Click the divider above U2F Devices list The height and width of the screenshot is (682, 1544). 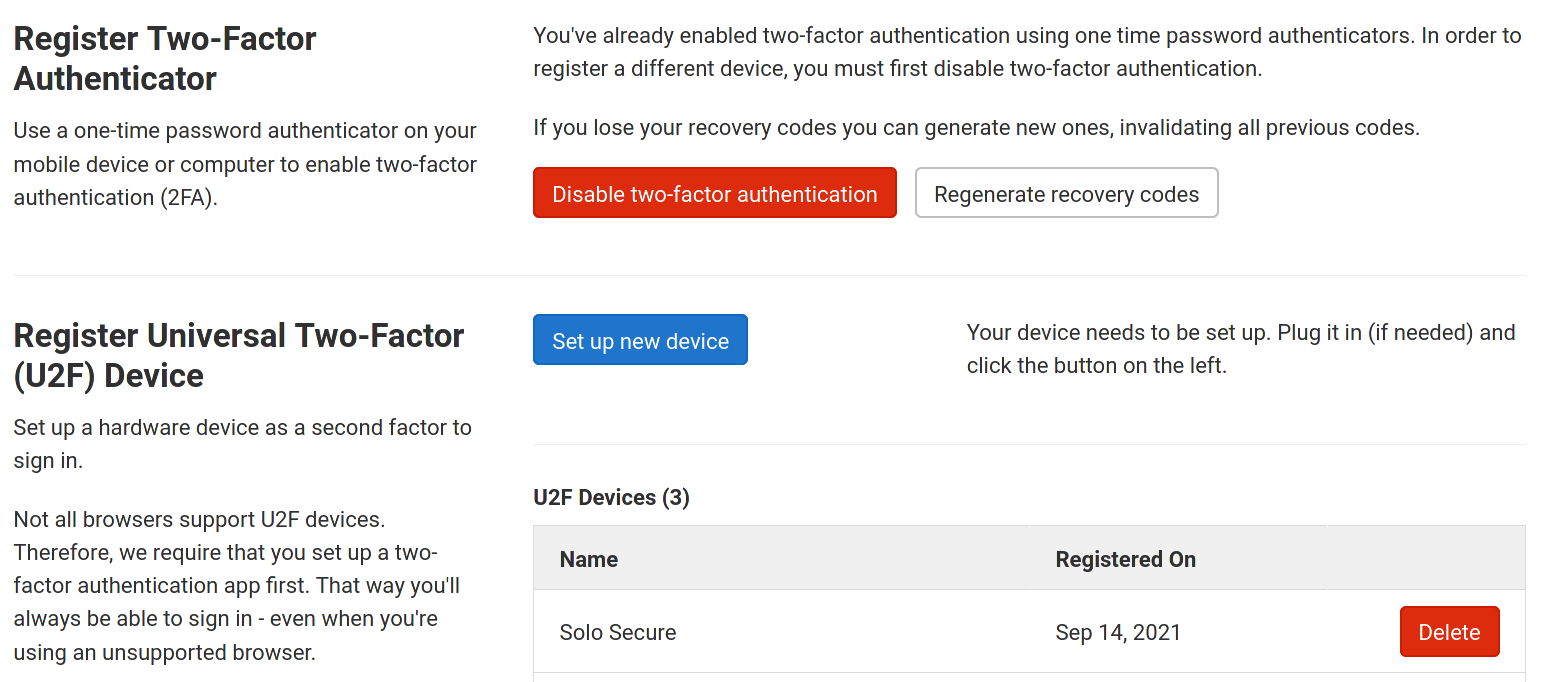pyautogui.click(x=1030, y=443)
